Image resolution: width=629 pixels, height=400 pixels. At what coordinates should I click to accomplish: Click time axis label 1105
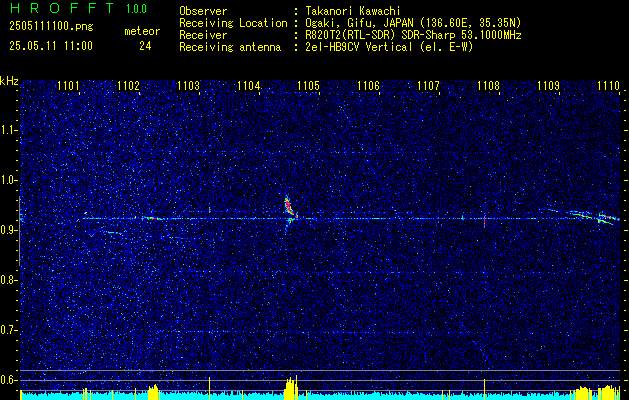click(x=308, y=85)
